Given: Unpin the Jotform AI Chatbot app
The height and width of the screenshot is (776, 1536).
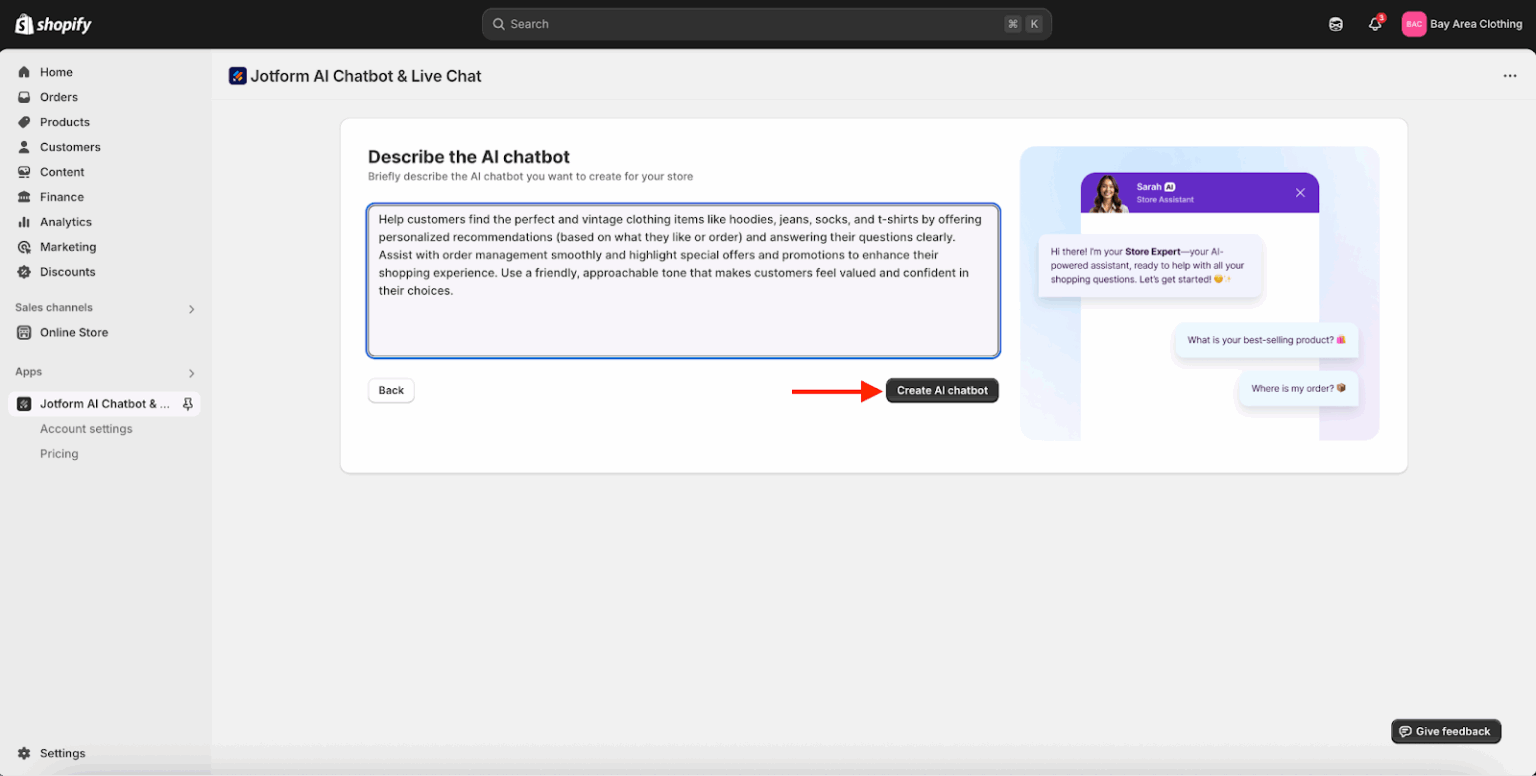Looking at the screenshot, I should [188, 403].
